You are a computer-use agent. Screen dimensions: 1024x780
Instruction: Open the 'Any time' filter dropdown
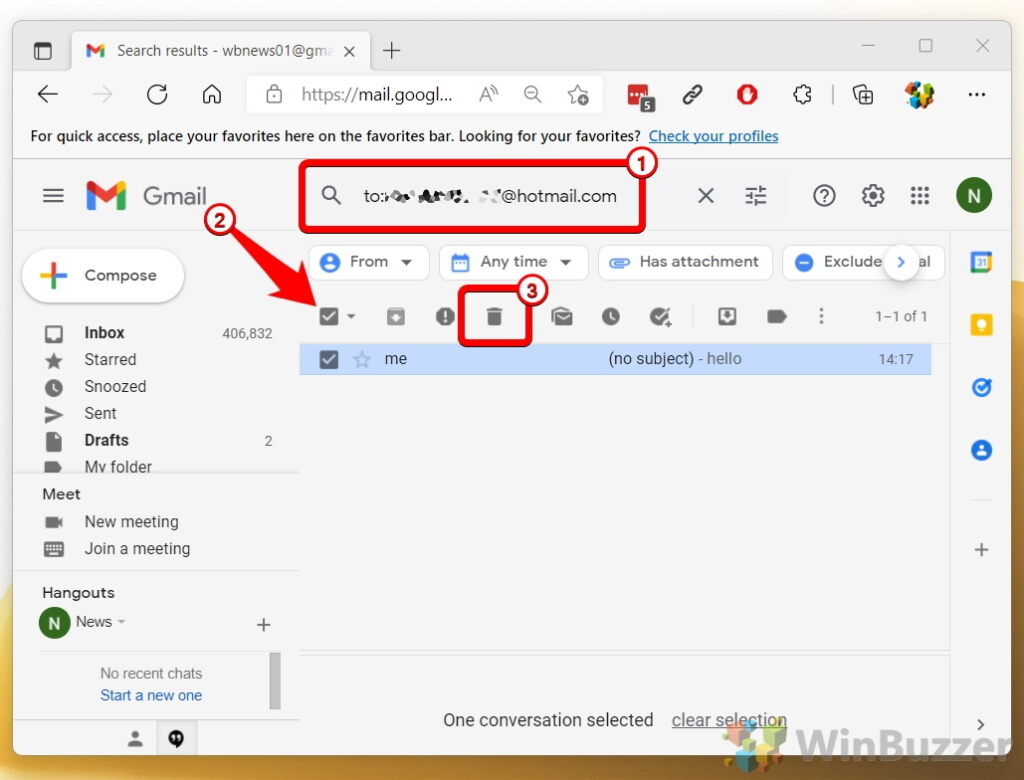point(513,262)
